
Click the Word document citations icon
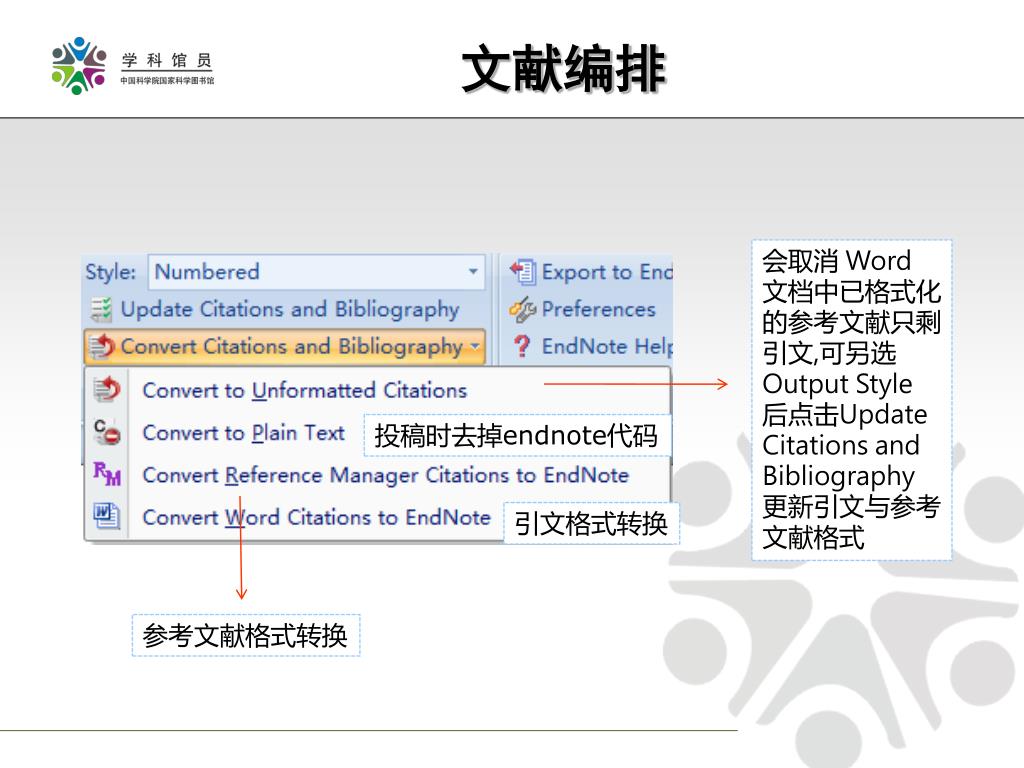pyautogui.click(x=106, y=516)
